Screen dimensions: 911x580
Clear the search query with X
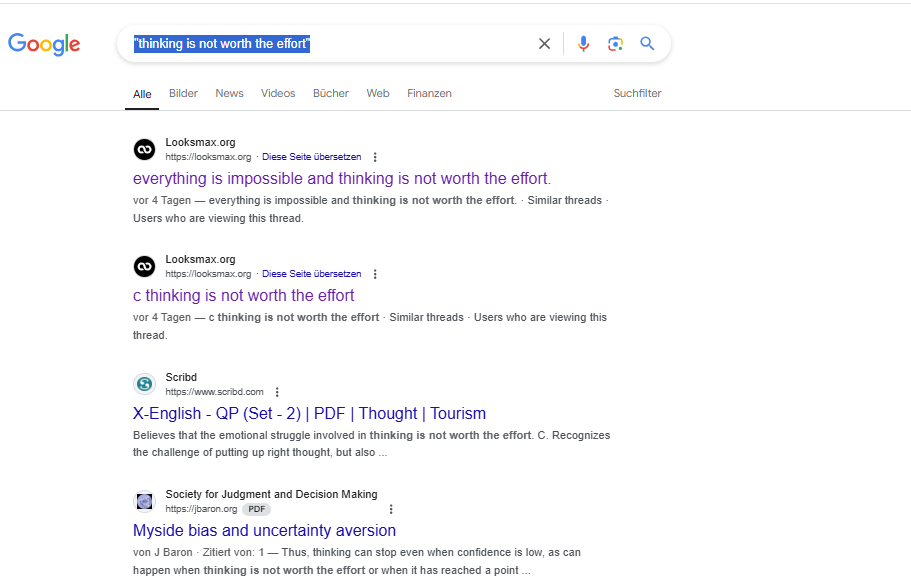click(x=544, y=44)
